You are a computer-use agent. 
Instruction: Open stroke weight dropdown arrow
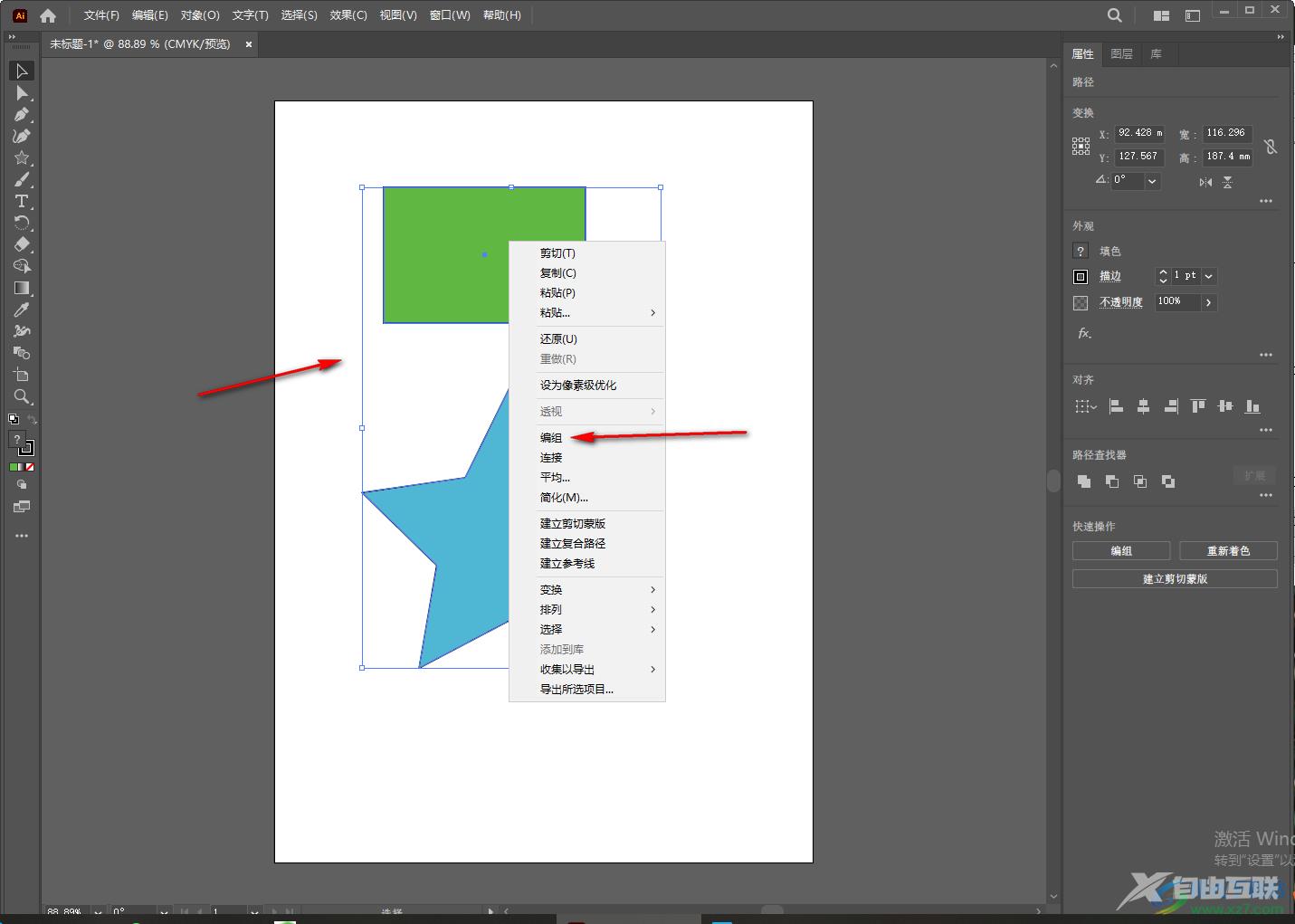click(1209, 276)
